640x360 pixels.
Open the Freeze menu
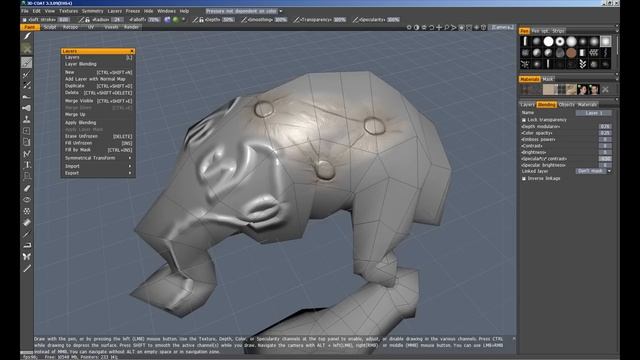point(133,11)
